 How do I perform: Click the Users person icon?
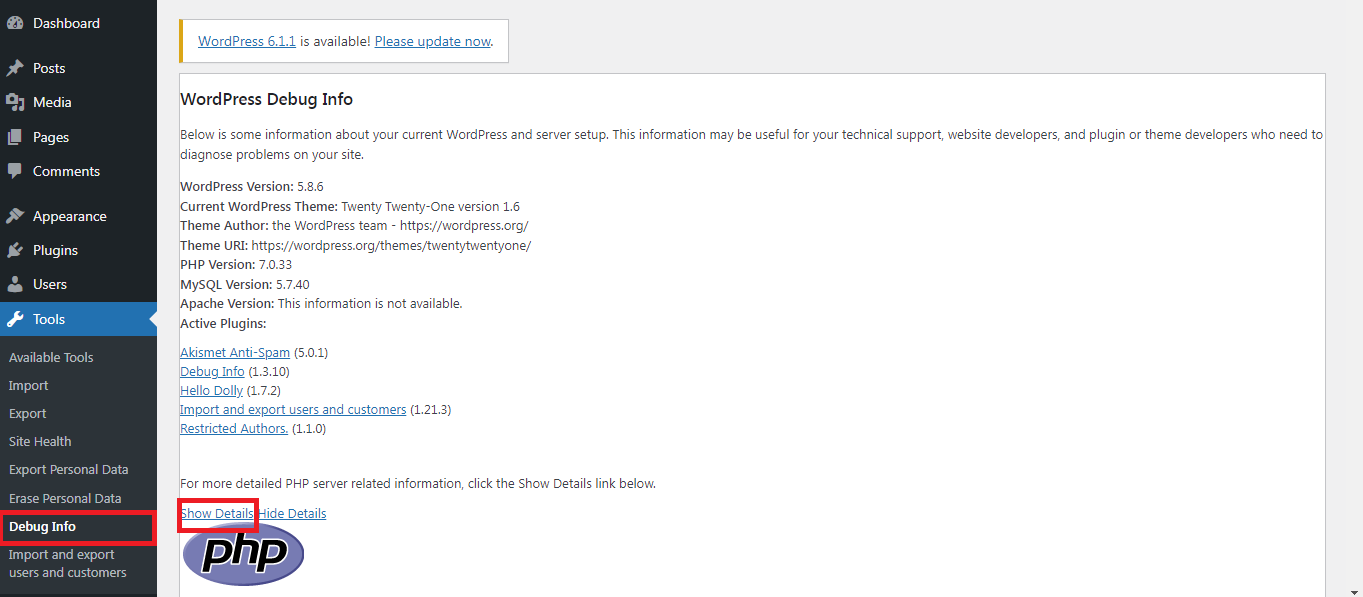click(15, 284)
